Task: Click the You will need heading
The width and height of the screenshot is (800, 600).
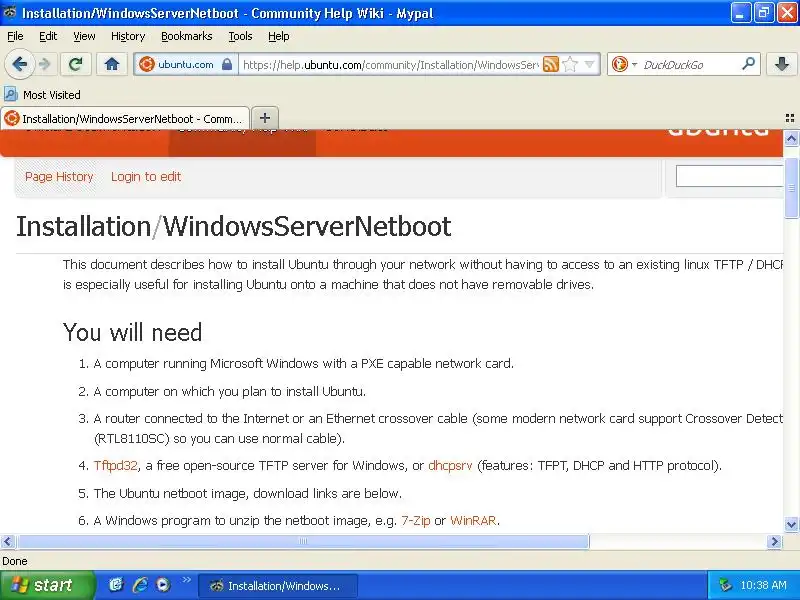Action: (133, 332)
